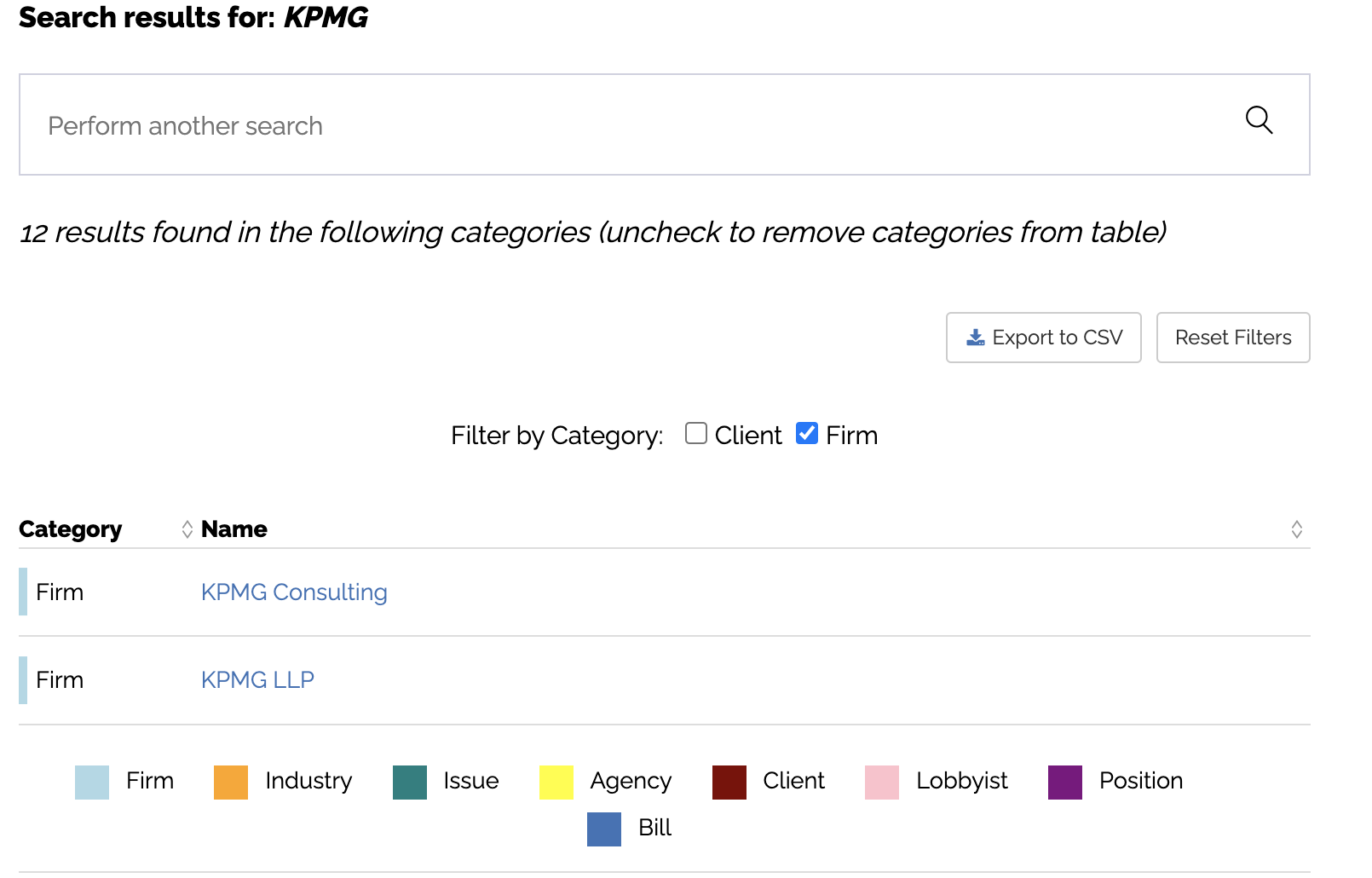The width and height of the screenshot is (1372, 878).
Task: Open the KPMG Consulting link
Action: tap(294, 592)
